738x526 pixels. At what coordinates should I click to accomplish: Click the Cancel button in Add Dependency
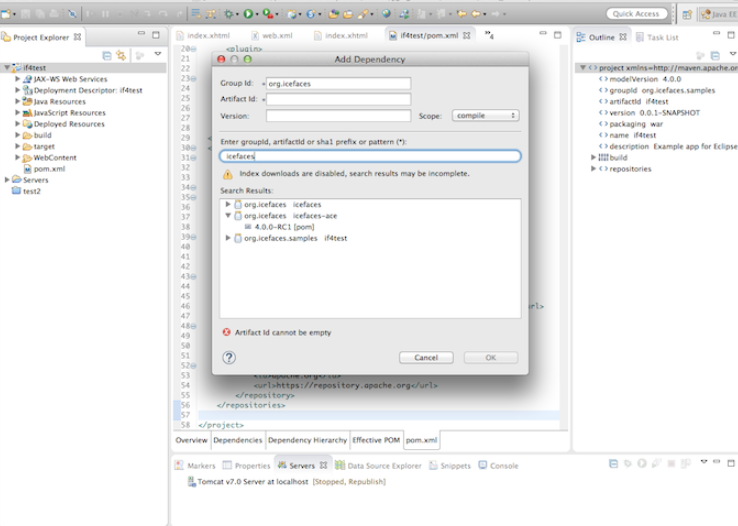(x=426, y=357)
